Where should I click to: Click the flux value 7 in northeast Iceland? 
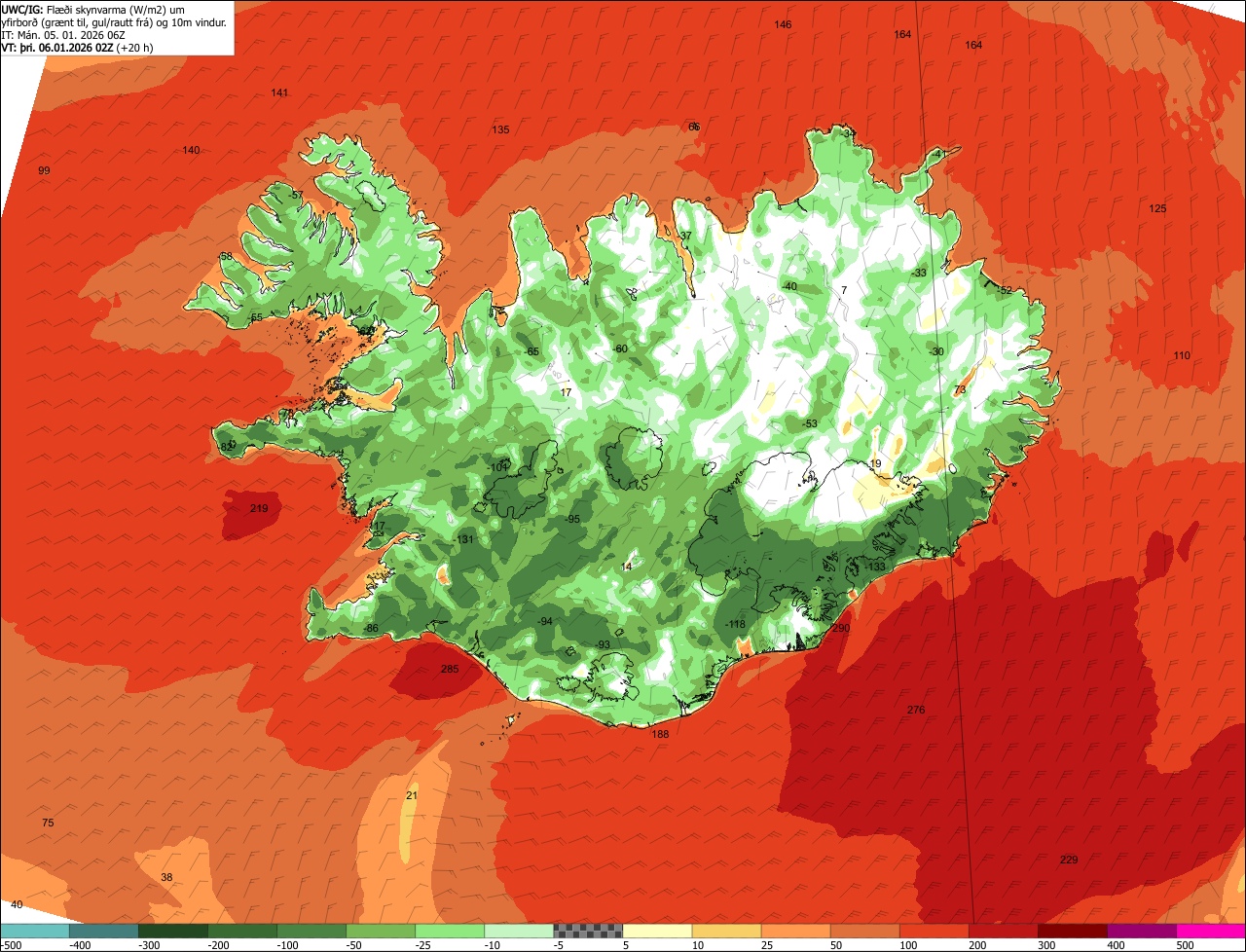click(844, 290)
